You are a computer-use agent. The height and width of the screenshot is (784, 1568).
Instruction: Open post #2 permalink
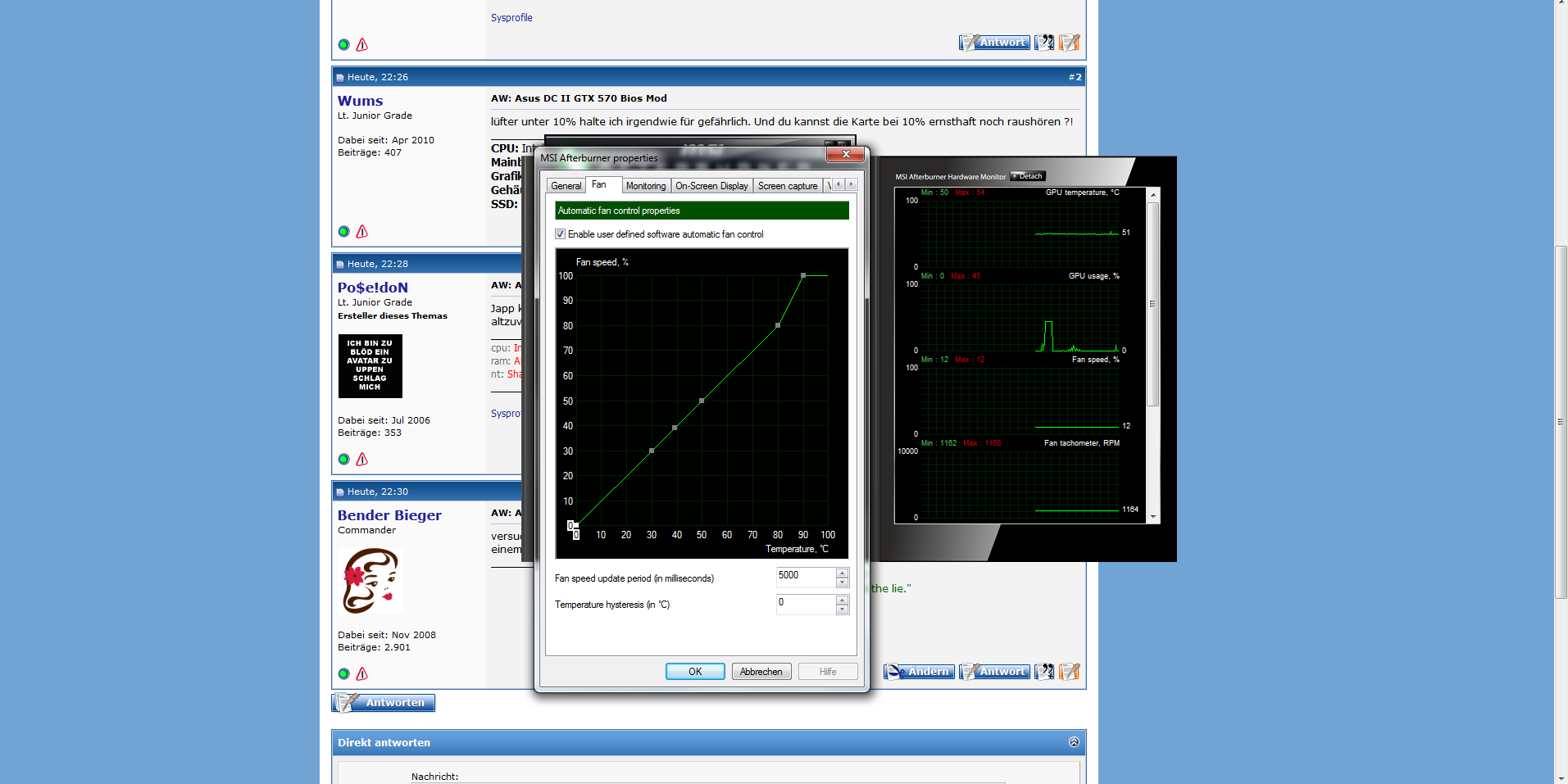[1075, 77]
